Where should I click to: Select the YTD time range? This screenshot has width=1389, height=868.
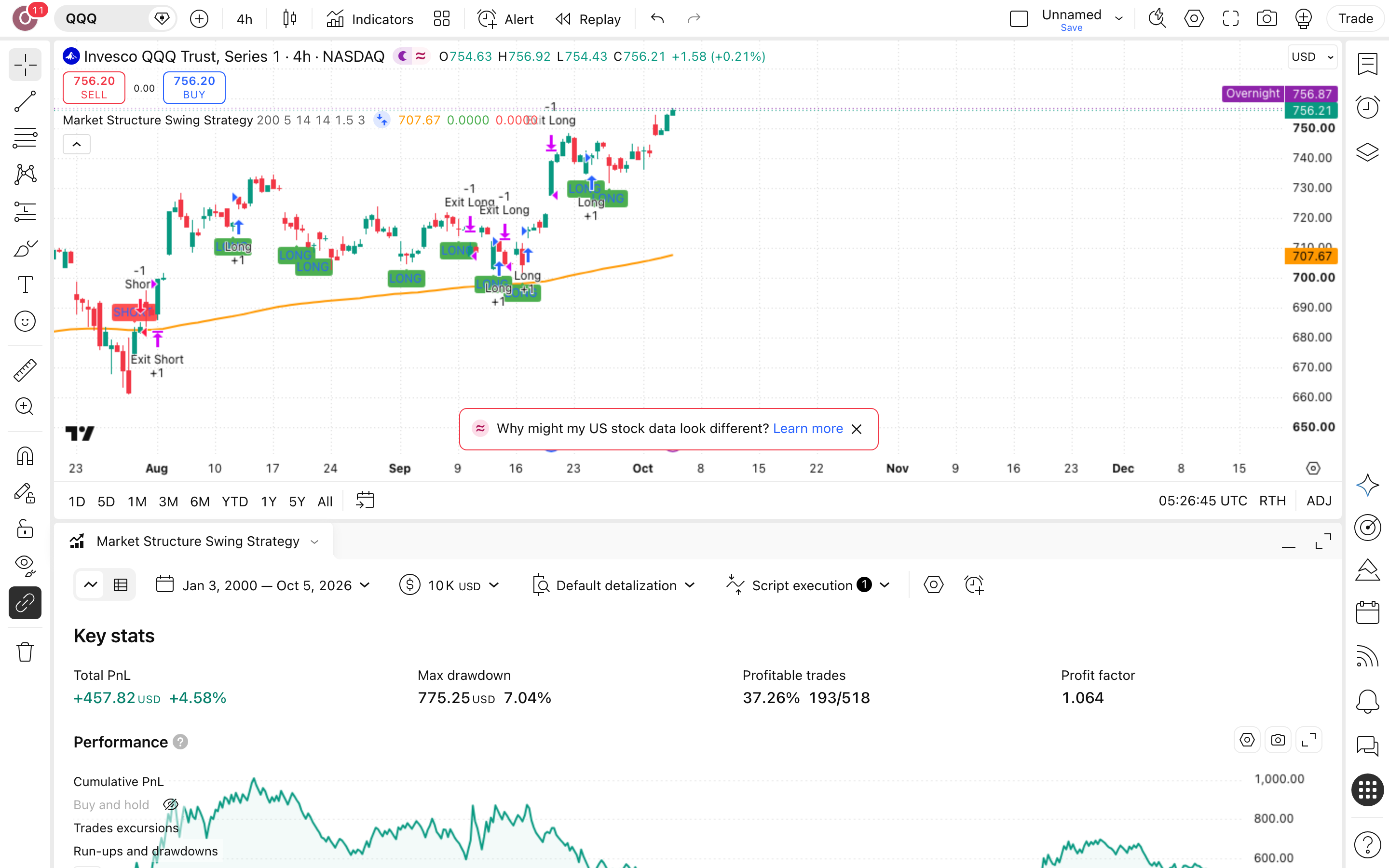pos(235,501)
